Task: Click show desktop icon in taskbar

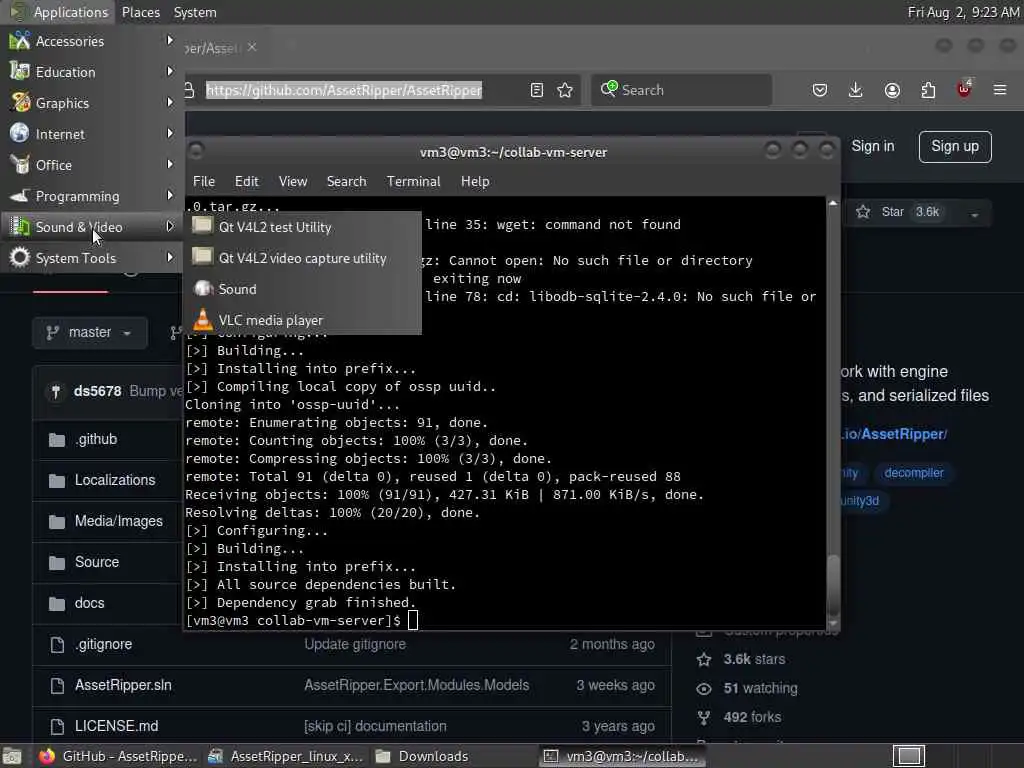Action: tap(13, 756)
